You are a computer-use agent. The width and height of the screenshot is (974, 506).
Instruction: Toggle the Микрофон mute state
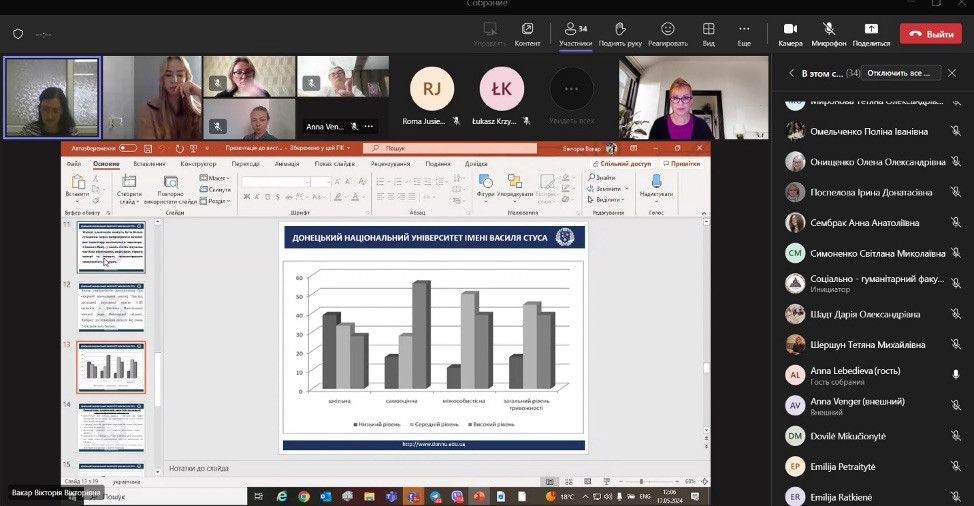pyautogui.click(x=828, y=29)
